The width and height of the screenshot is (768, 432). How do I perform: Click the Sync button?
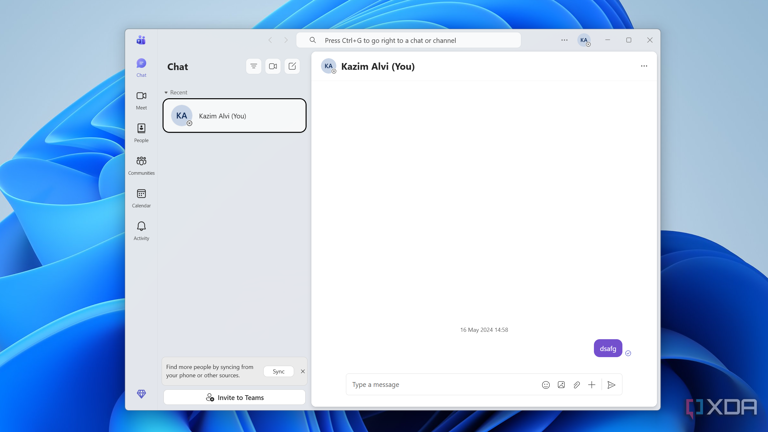[x=278, y=371]
